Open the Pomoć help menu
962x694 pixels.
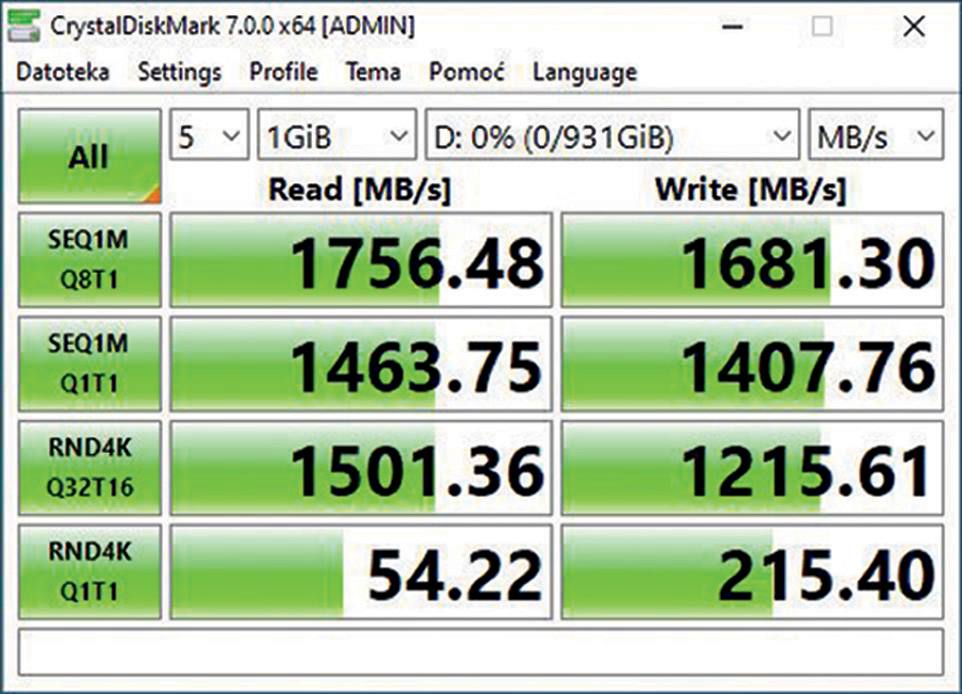[x=466, y=72]
